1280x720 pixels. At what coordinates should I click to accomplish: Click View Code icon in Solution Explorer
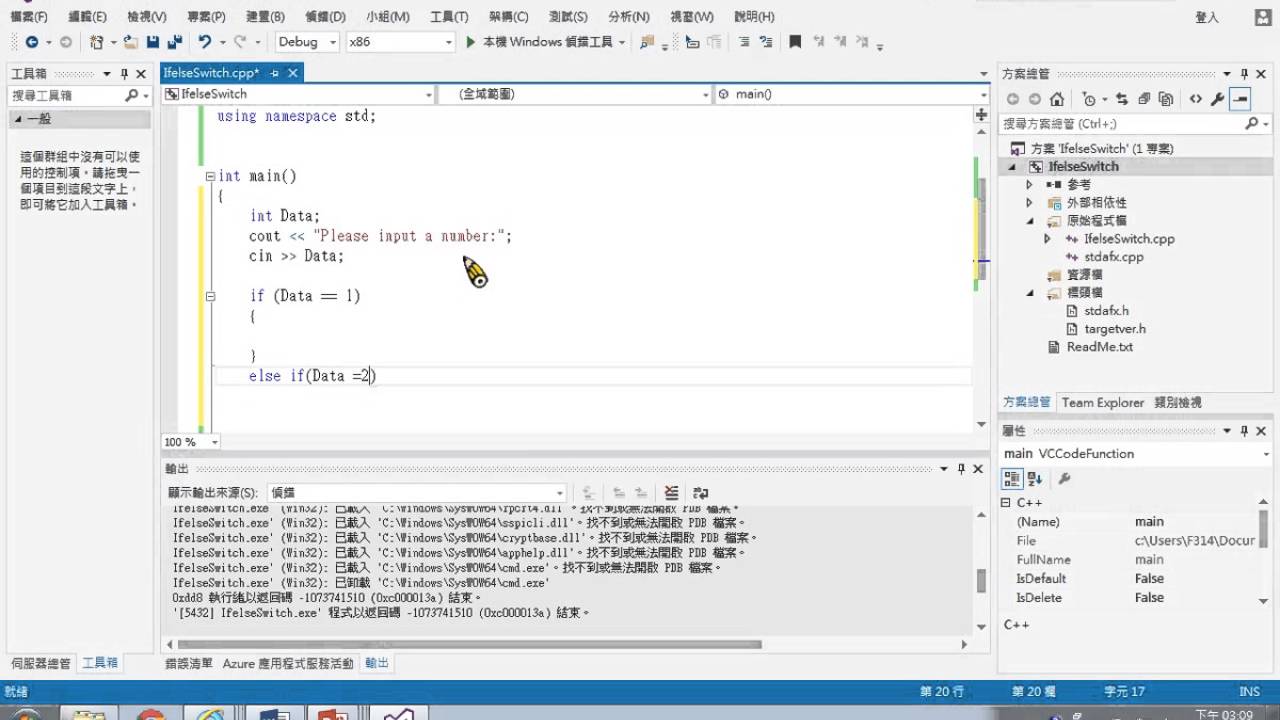click(1195, 99)
